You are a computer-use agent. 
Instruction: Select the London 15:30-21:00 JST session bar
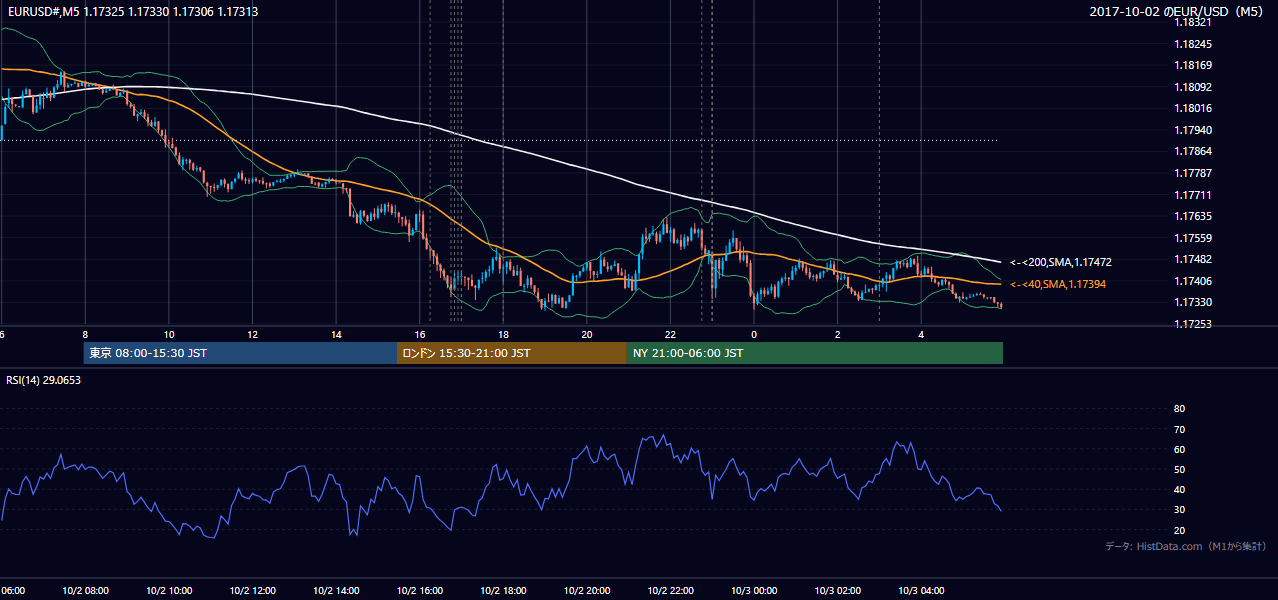pos(512,353)
